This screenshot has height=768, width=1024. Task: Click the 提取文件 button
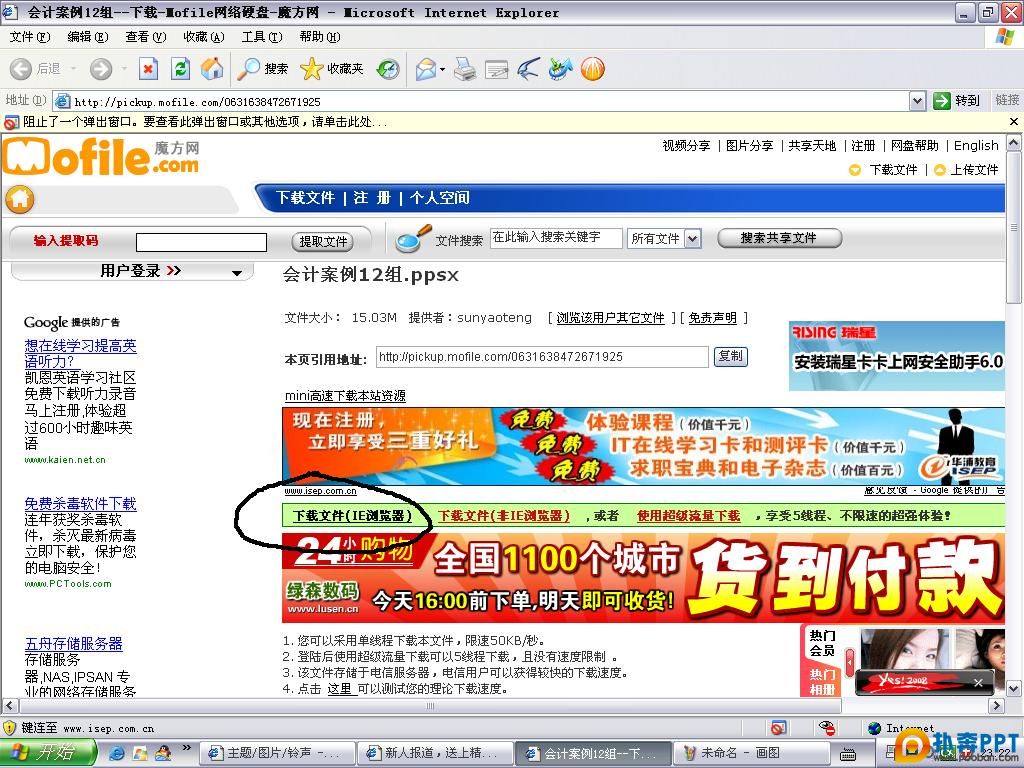click(323, 242)
